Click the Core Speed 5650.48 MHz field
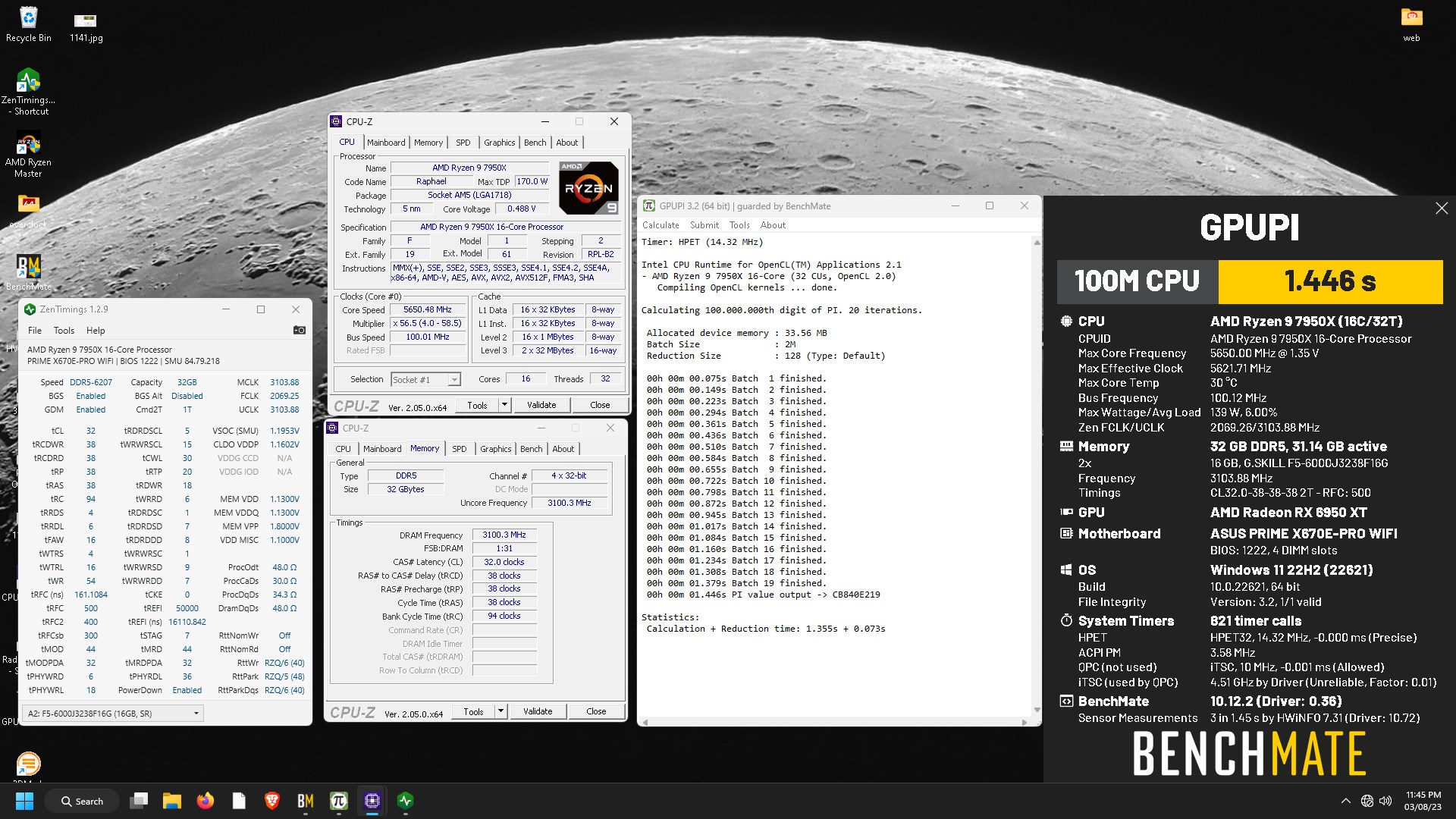Viewport: 1456px width, 819px height. pos(428,309)
